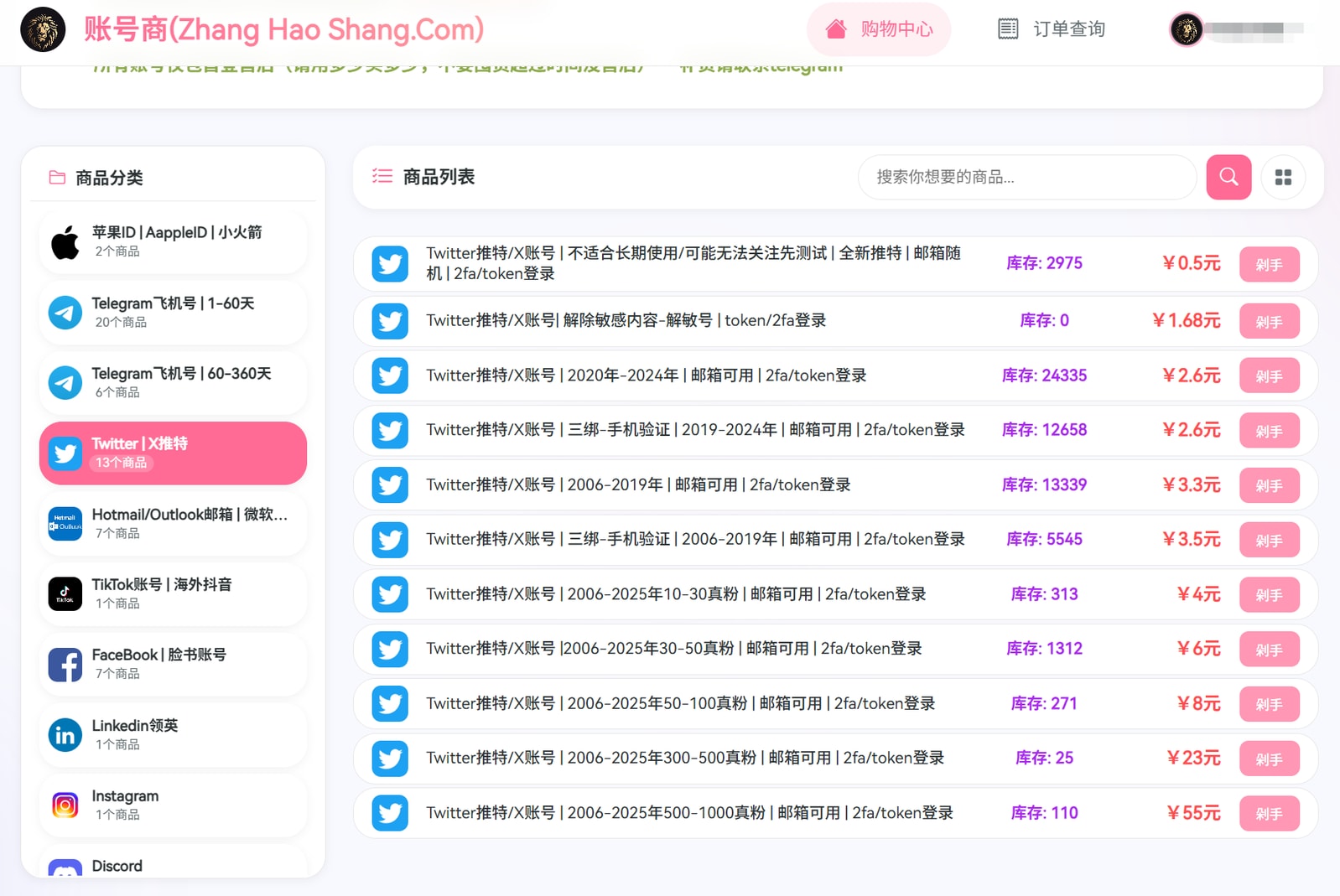Click the Facebook 脸书账号 category icon

65,665
